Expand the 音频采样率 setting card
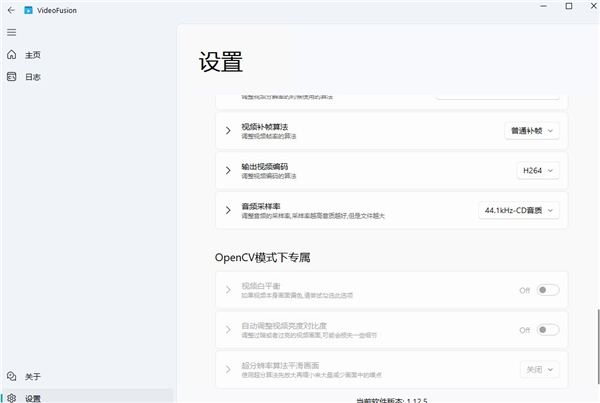 tap(228, 210)
